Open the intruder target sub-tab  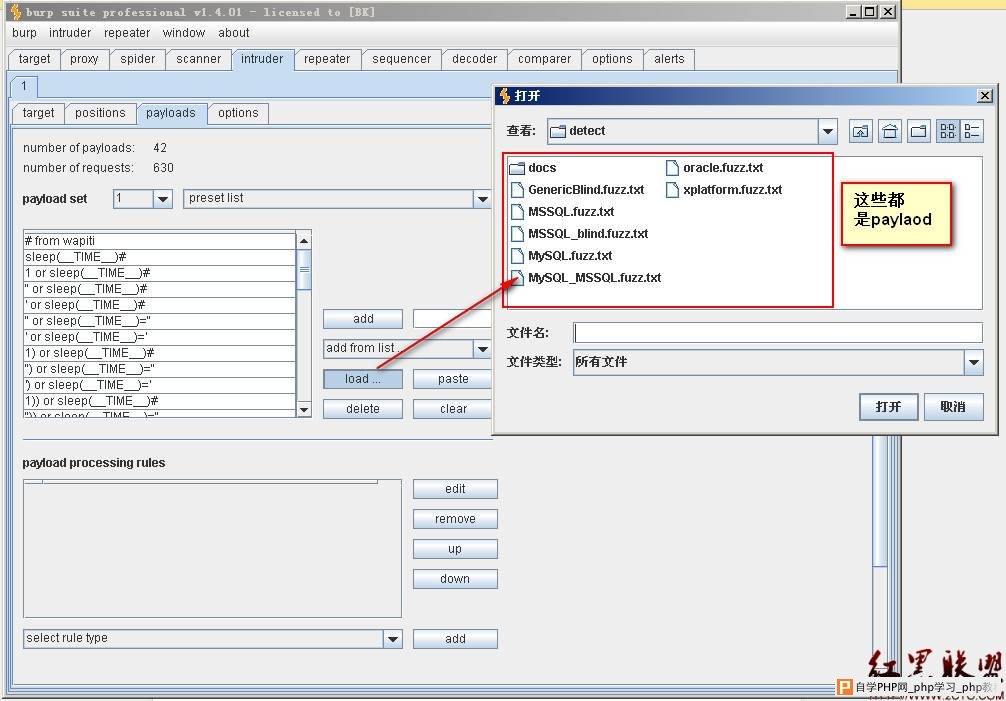(38, 113)
